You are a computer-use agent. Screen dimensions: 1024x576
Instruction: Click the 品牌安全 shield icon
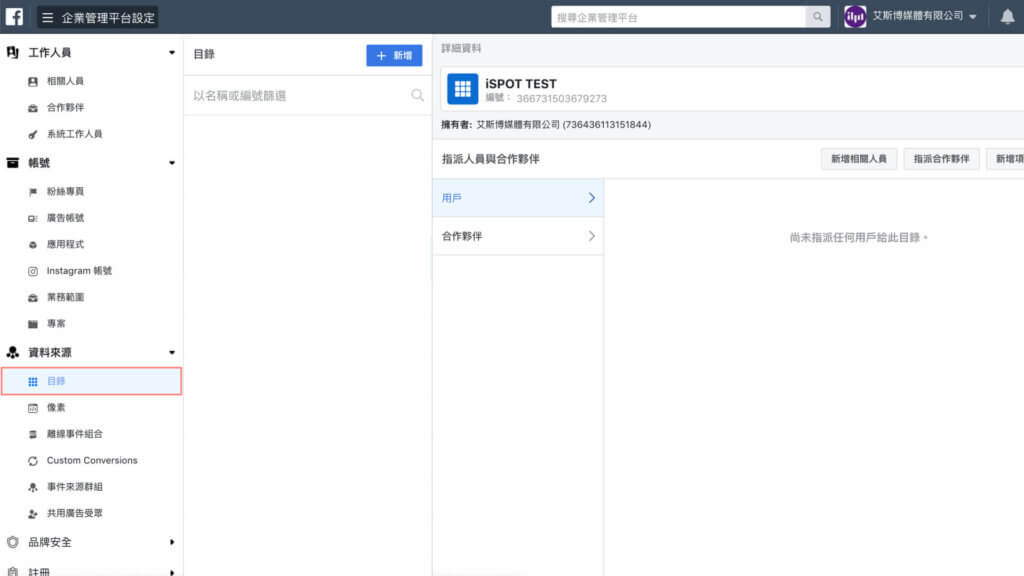[x=12, y=542]
